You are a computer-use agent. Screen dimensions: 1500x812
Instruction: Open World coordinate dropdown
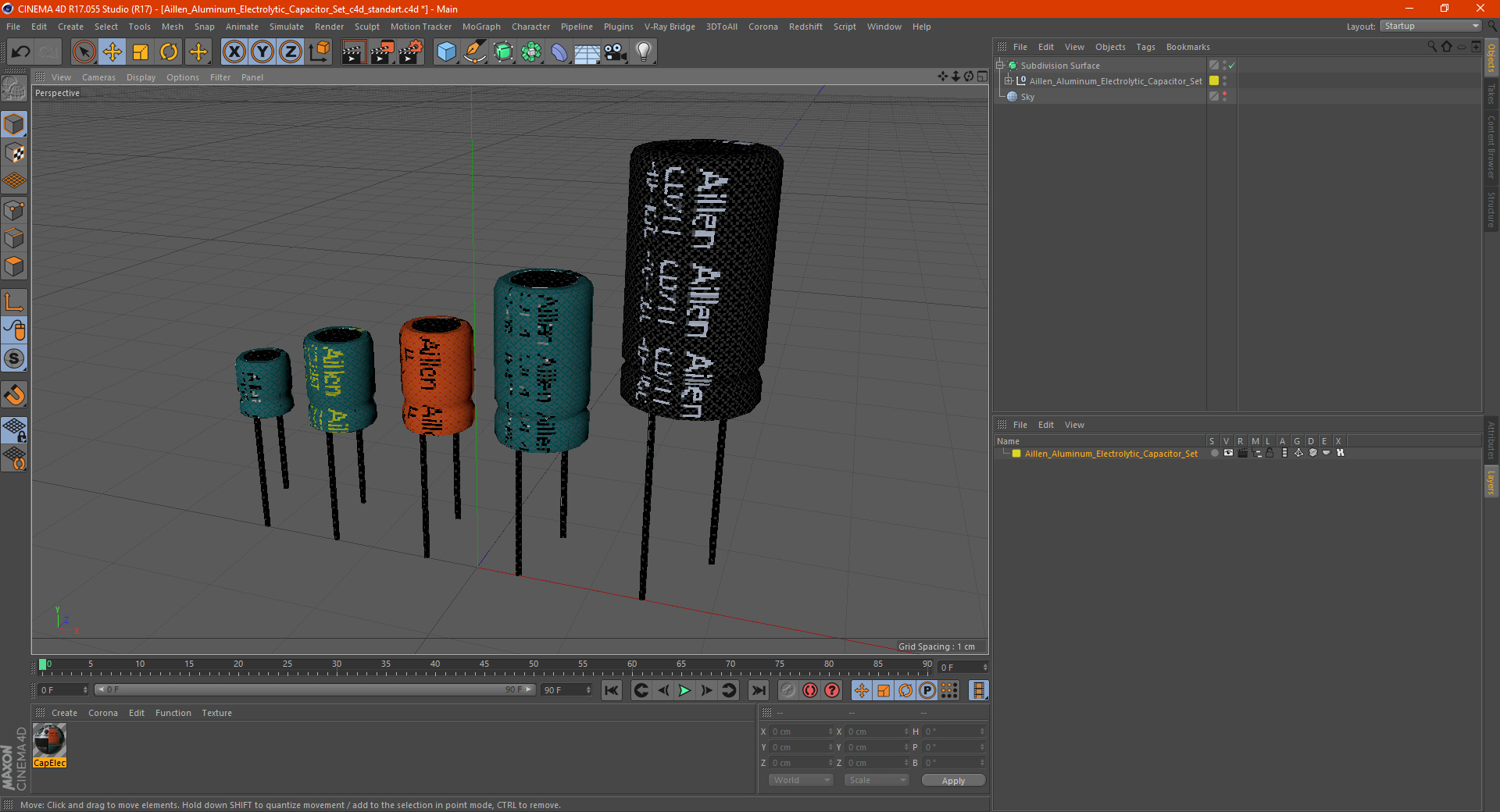click(x=802, y=780)
